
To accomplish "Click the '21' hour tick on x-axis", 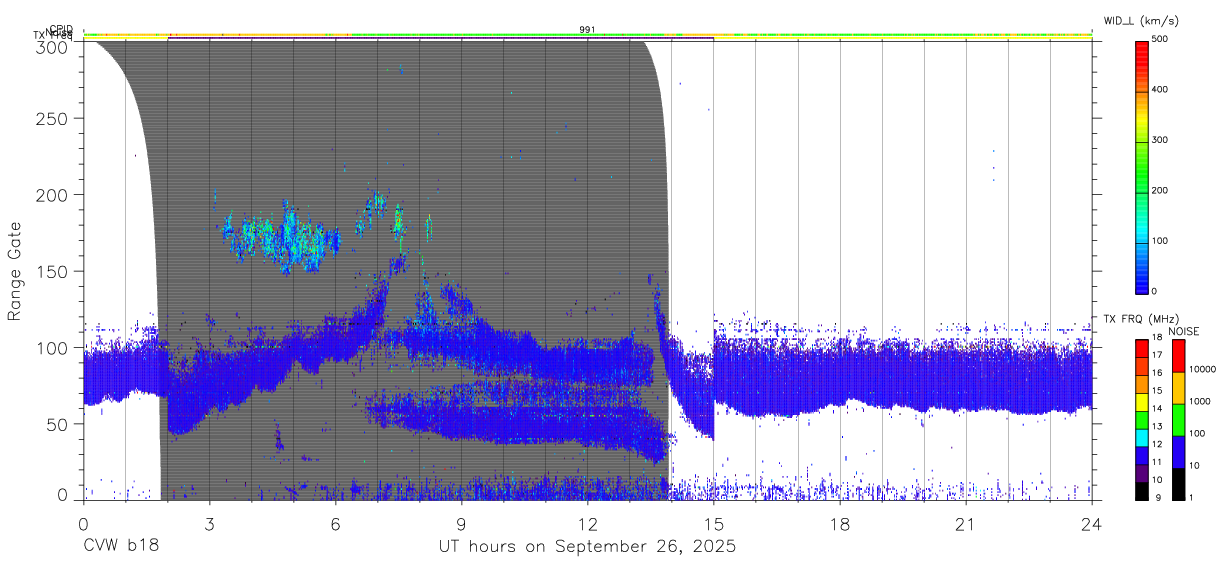I will tap(966, 524).
